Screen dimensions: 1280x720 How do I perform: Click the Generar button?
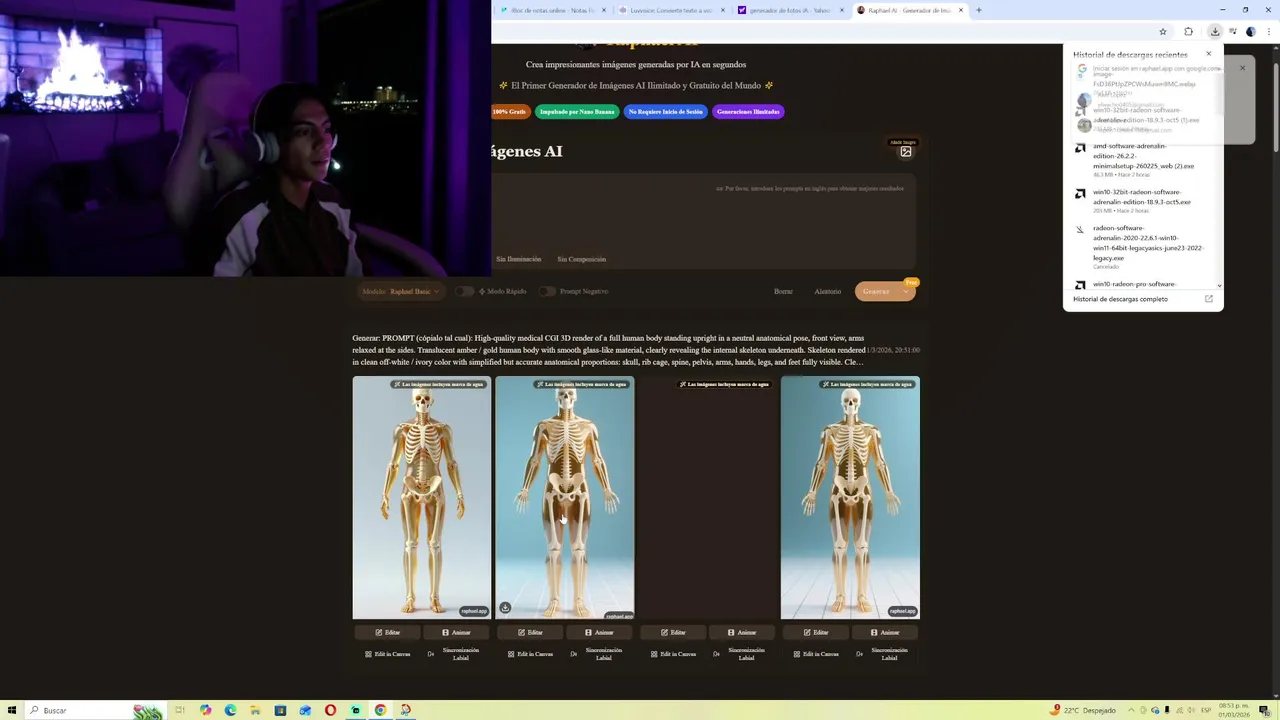pos(876,291)
